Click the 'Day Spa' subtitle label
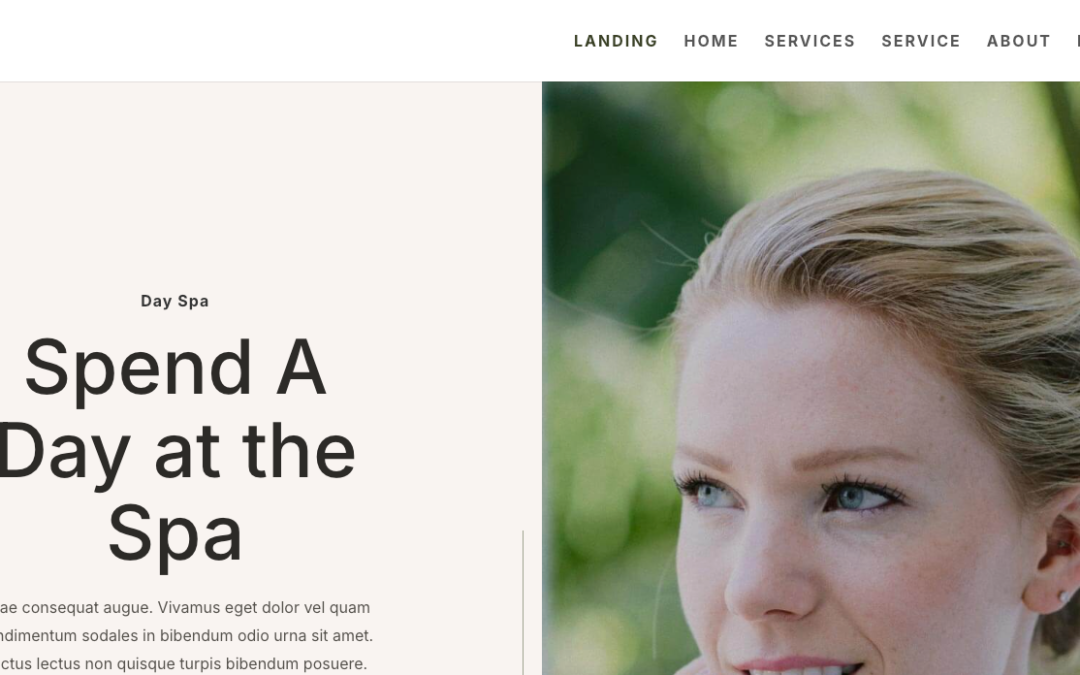Screen dimensions: 1080x675 [174, 301]
